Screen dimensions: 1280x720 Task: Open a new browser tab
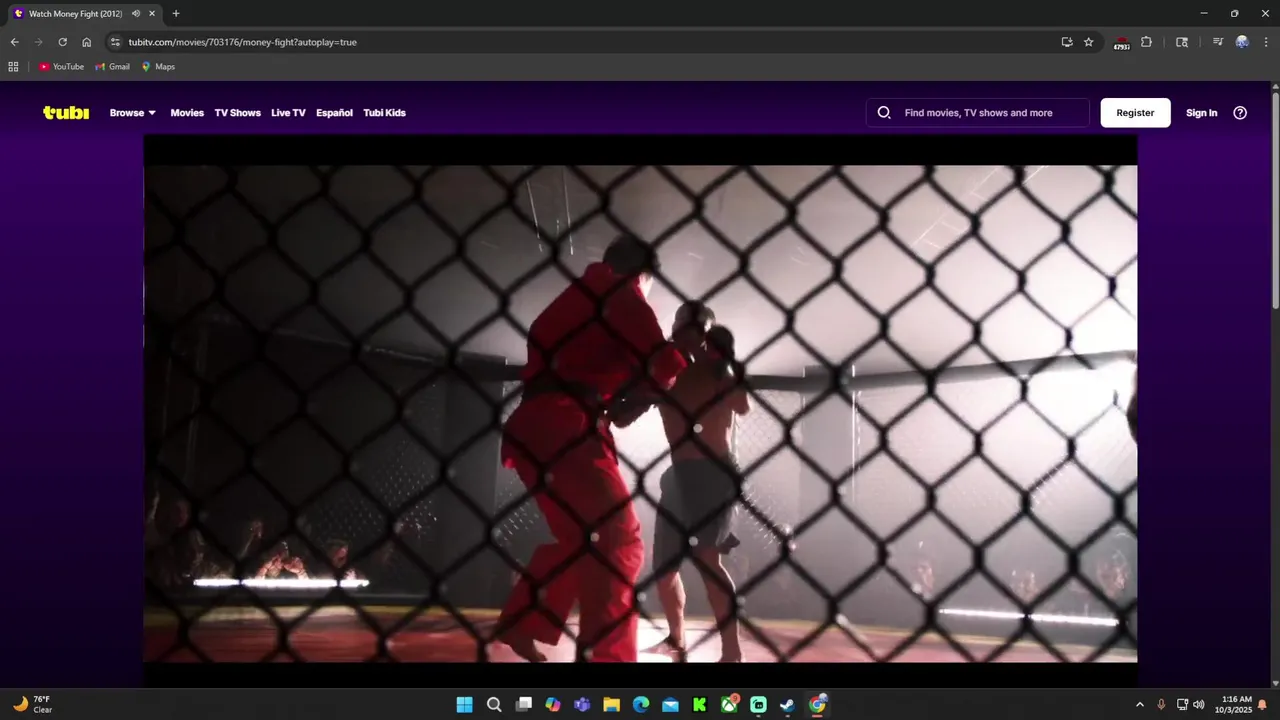[176, 14]
